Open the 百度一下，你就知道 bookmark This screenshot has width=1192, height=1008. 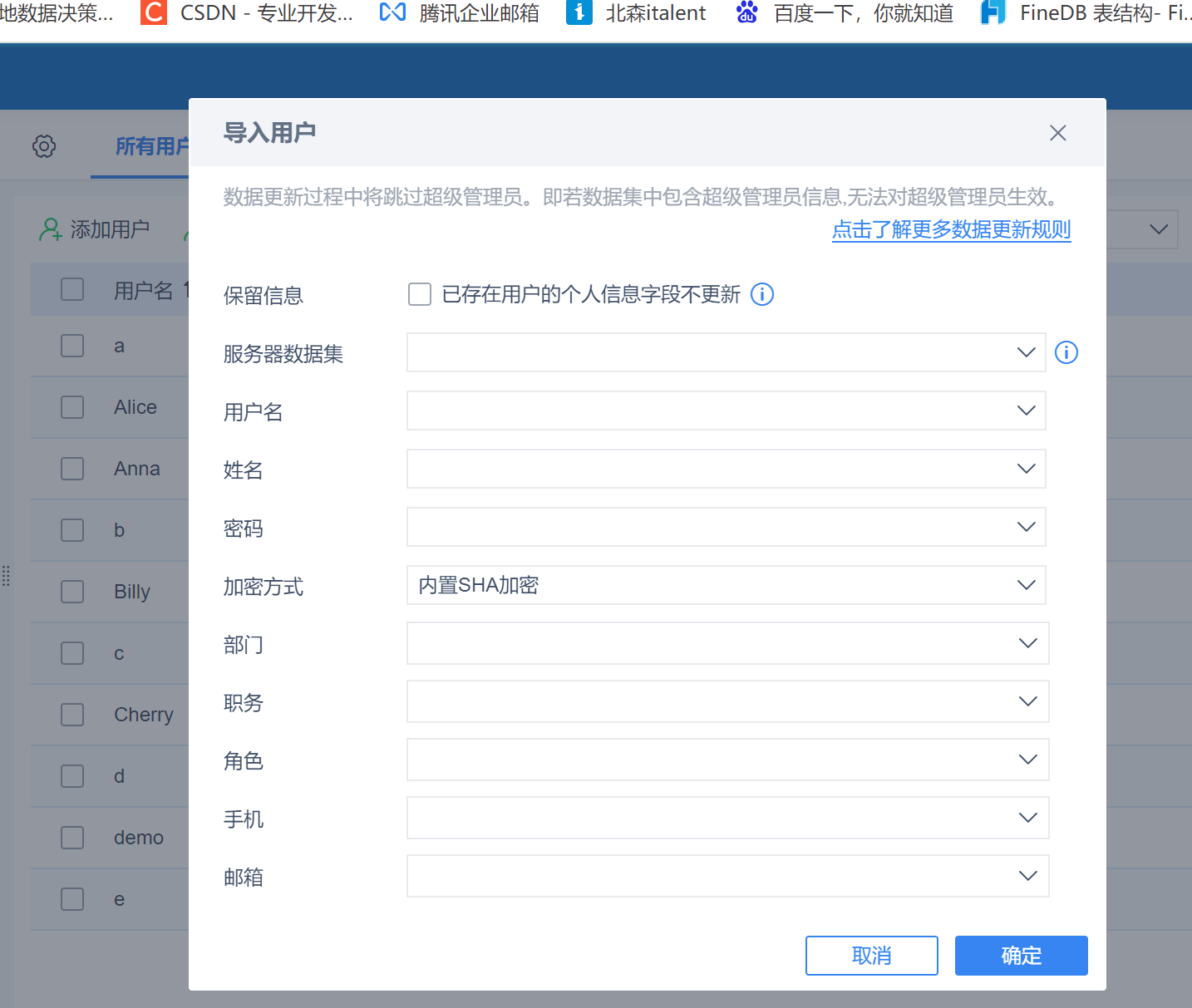coord(864,12)
